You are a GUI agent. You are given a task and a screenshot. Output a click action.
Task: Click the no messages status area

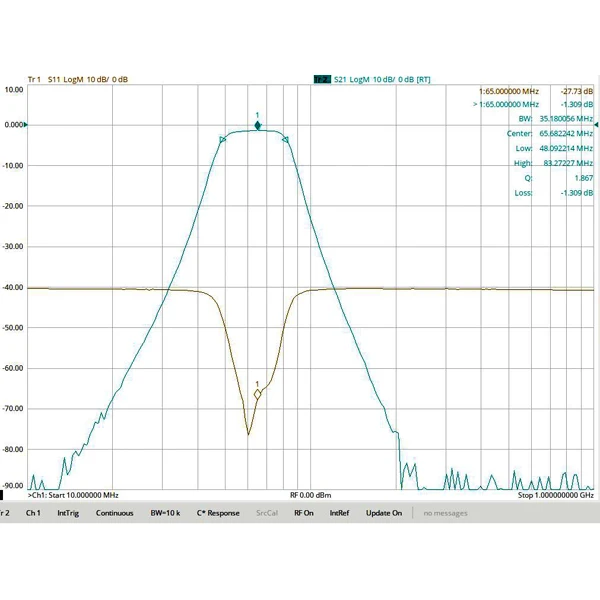[x=445, y=513]
